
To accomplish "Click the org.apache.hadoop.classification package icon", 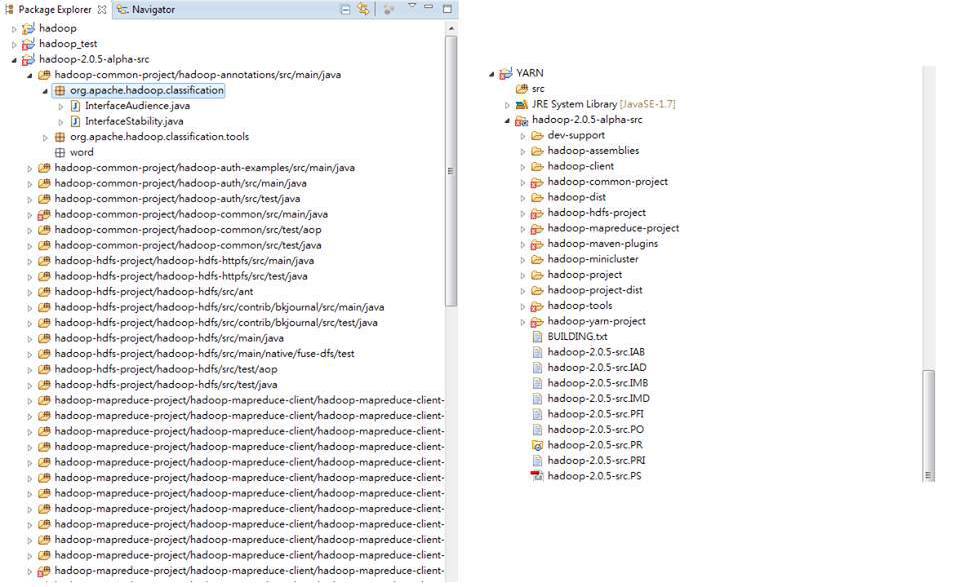I will 59,91.
